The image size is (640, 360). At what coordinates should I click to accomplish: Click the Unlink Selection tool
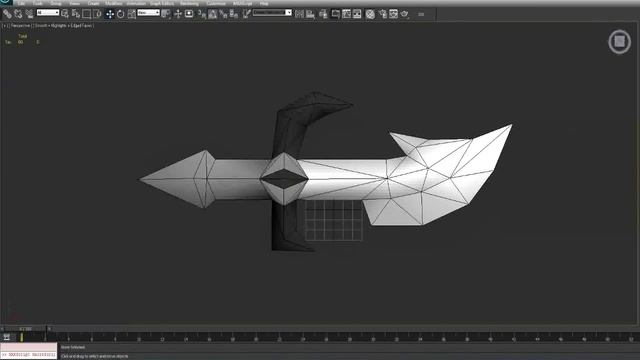[18, 14]
